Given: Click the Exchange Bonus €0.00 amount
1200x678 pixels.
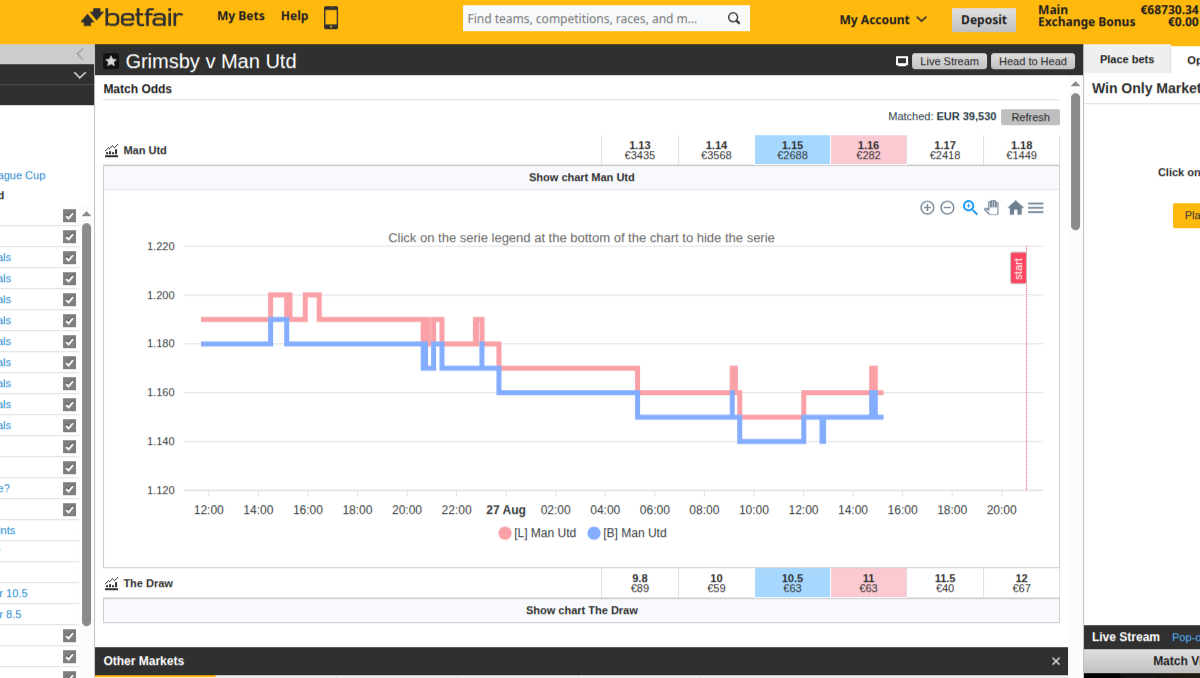Looking at the screenshot, I should tap(1182, 22).
